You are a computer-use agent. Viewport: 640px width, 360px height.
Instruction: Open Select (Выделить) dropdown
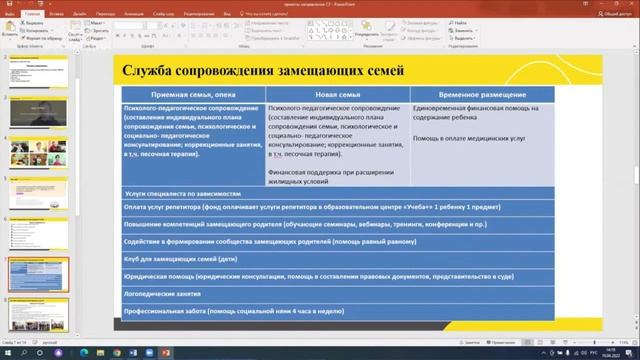tap(462, 38)
